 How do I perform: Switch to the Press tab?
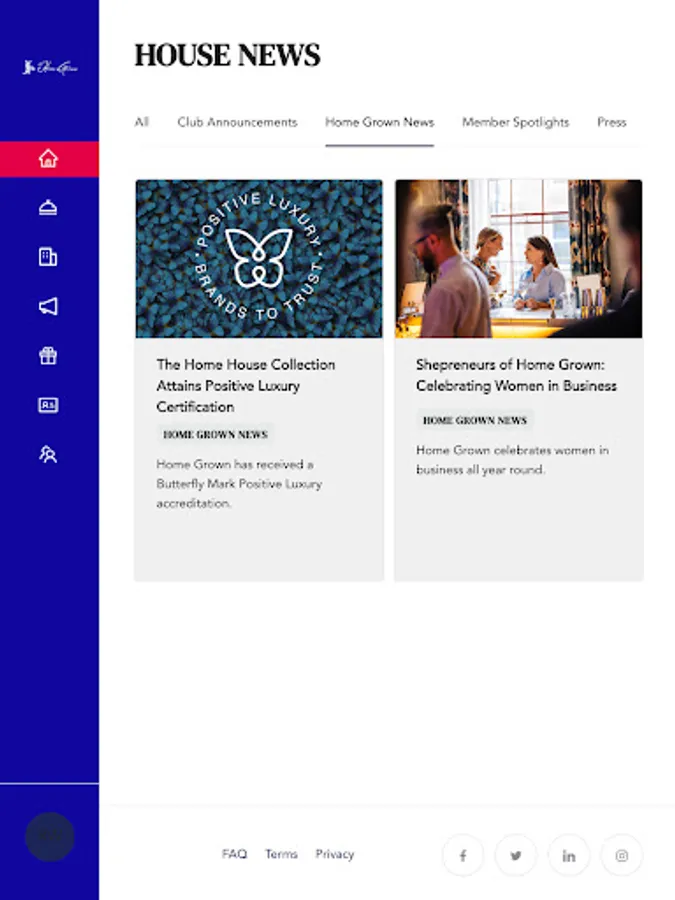(611, 122)
